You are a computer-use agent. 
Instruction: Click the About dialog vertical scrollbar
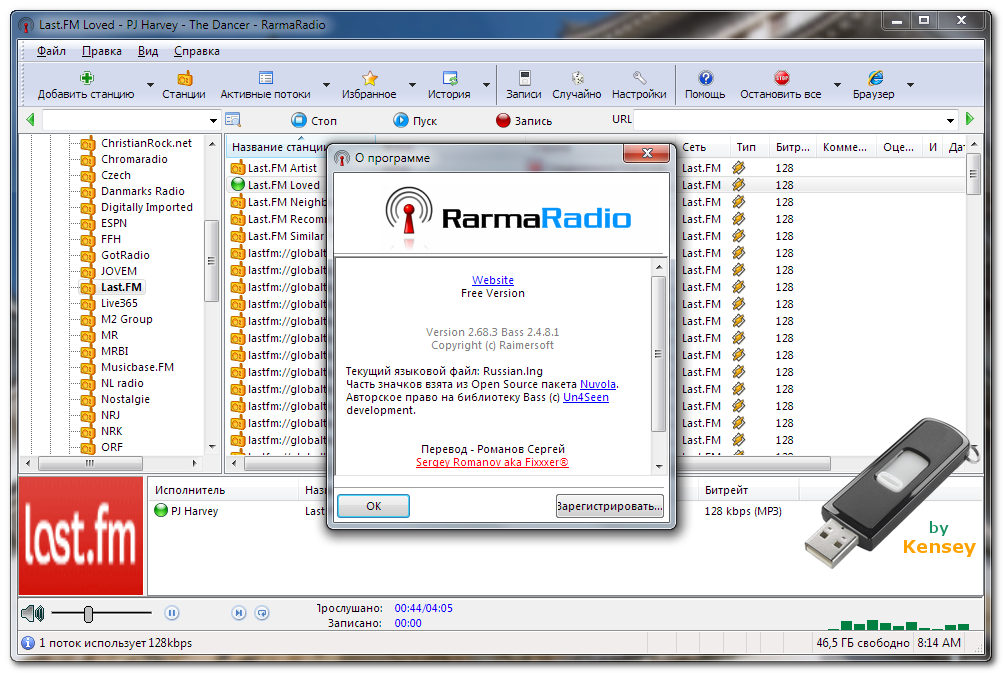coord(659,355)
